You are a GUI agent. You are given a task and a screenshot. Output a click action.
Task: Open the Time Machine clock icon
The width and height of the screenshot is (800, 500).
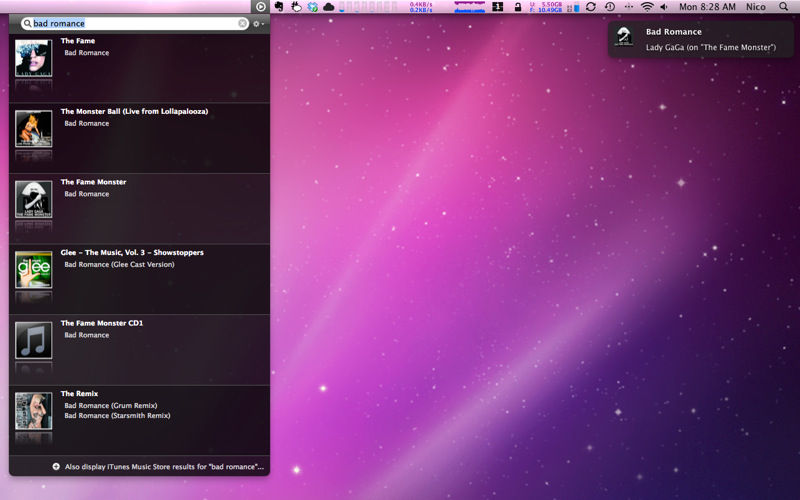[x=610, y=7]
